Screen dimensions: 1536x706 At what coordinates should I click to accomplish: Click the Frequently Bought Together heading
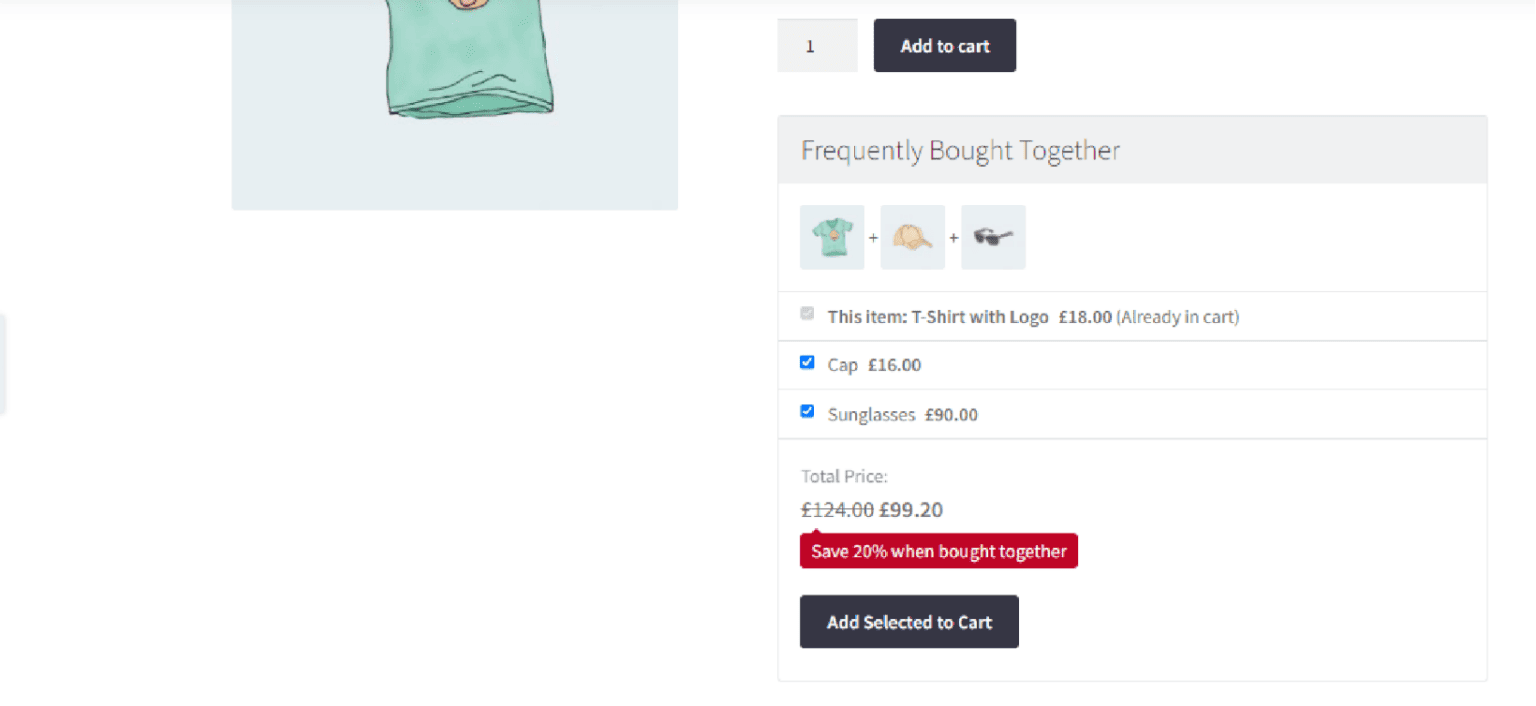tap(960, 151)
